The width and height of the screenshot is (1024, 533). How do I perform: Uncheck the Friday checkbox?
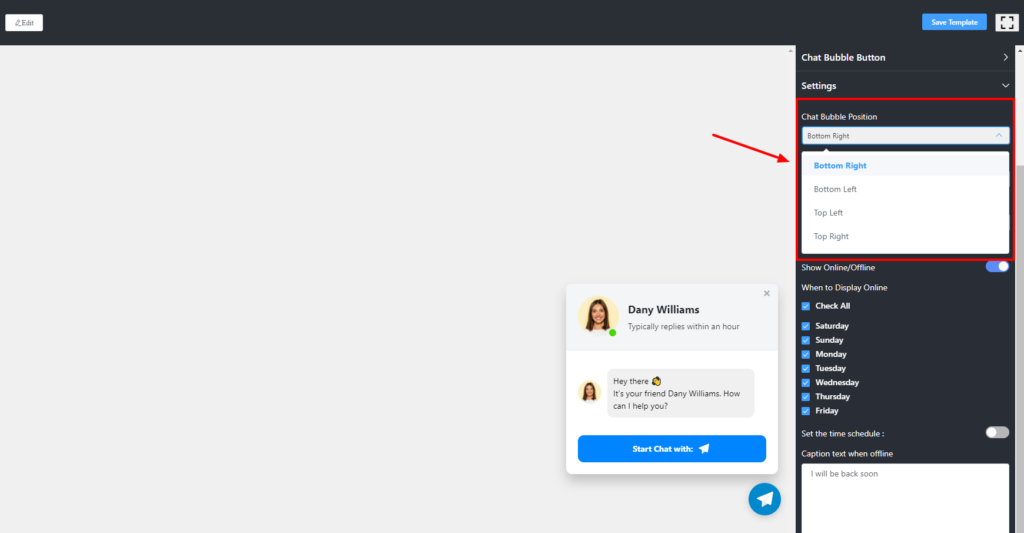pos(806,412)
